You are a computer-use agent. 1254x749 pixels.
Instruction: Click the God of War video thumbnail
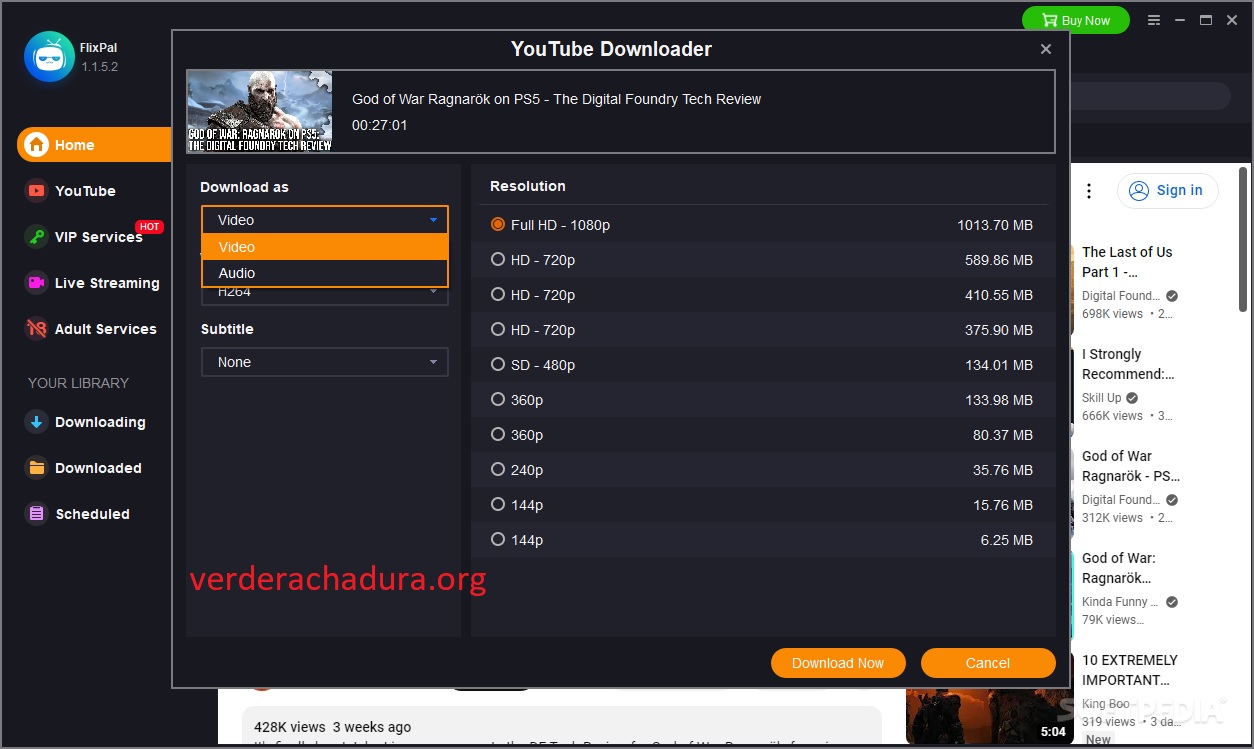coord(260,110)
